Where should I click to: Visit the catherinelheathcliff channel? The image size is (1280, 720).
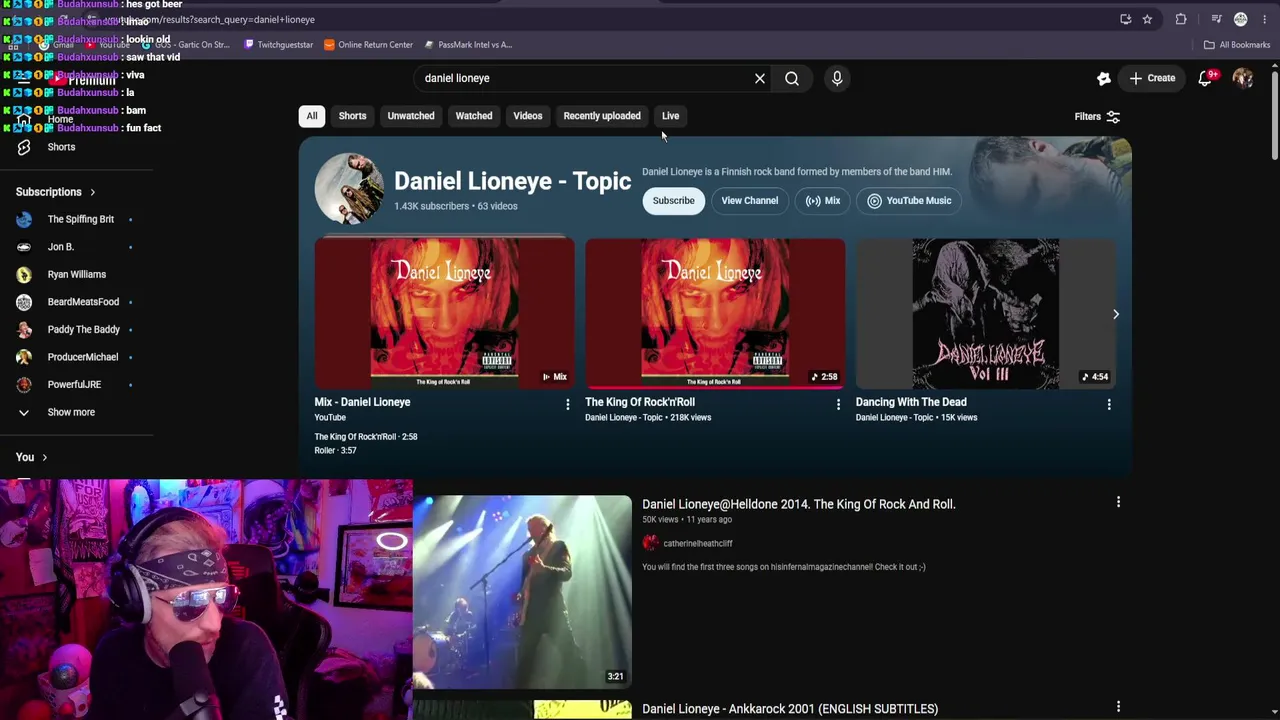point(698,543)
